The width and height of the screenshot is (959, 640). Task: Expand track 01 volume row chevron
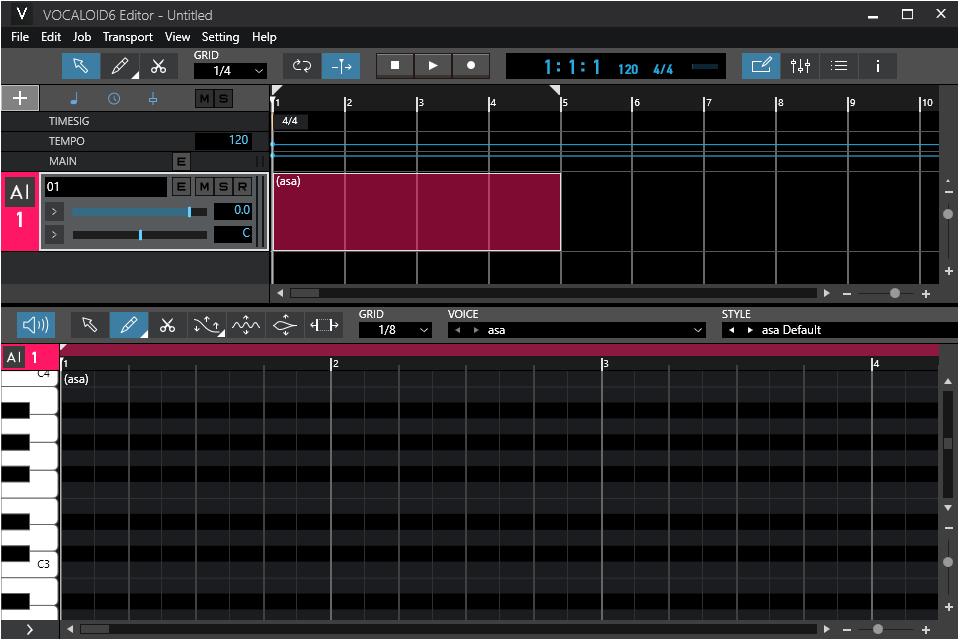coord(54,212)
